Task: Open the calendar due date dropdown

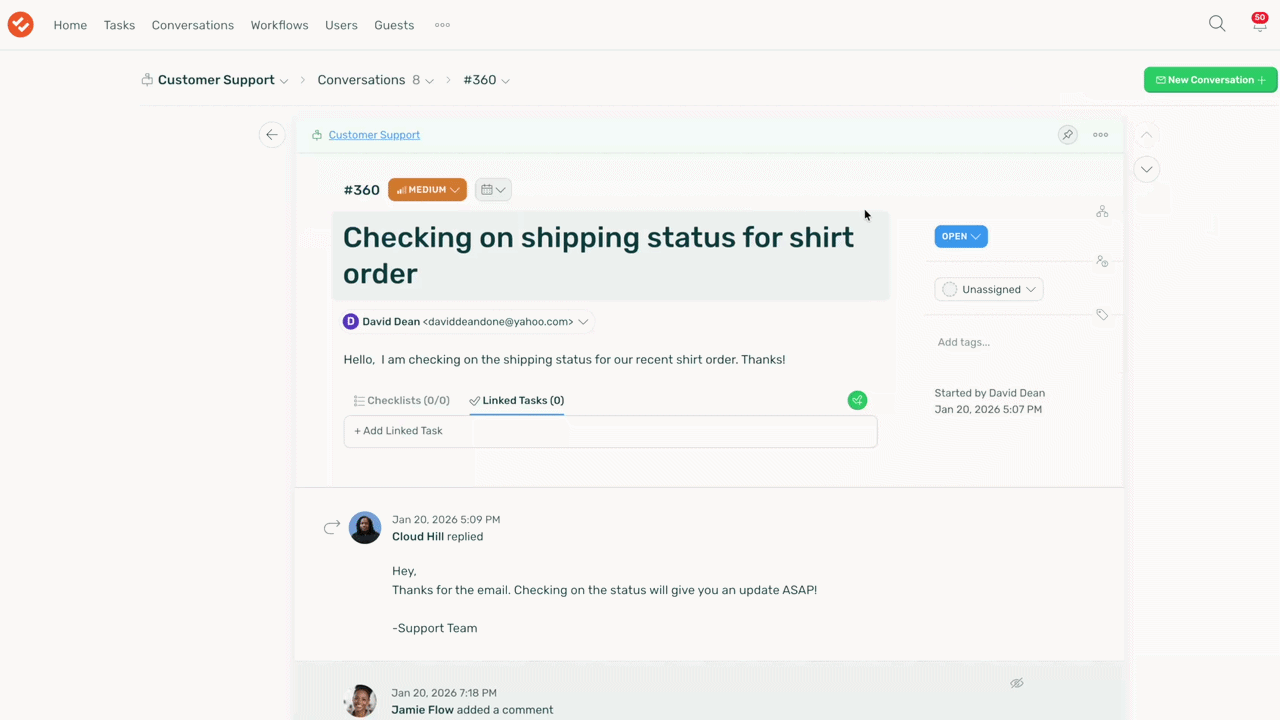Action: [493, 190]
